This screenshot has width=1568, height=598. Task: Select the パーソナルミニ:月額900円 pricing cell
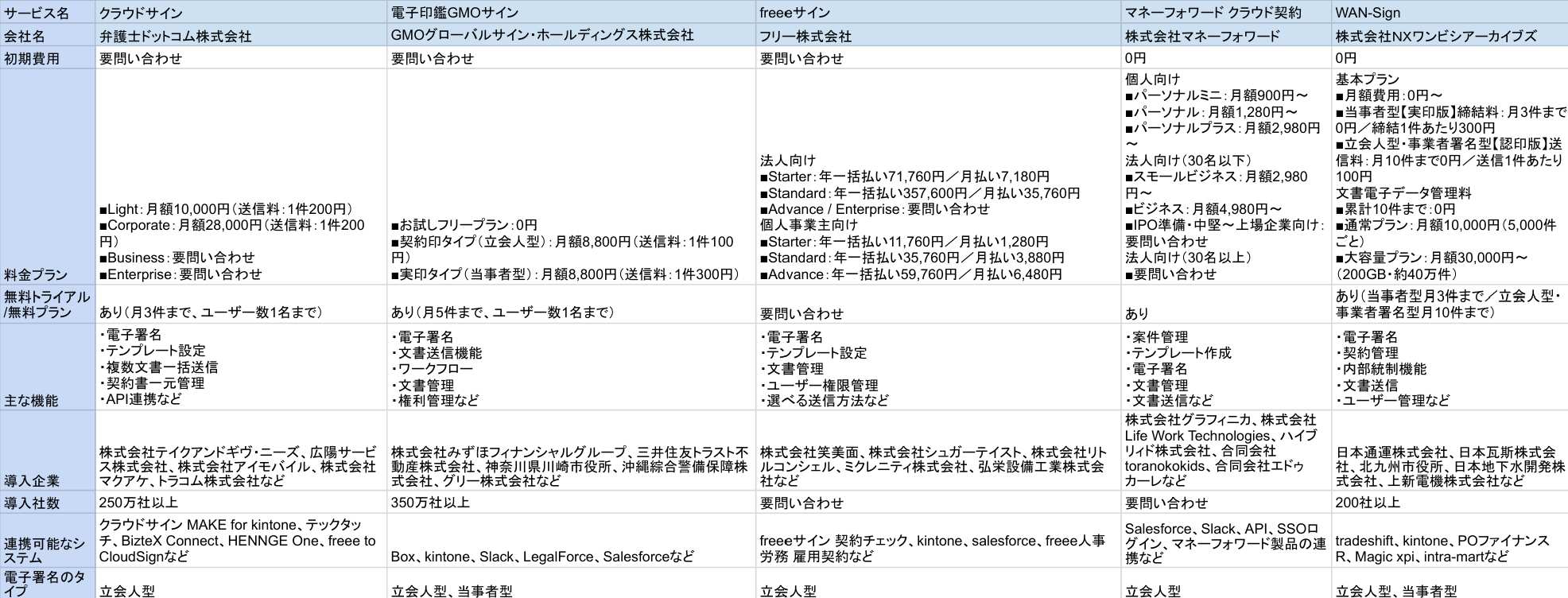pos(1226,177)
